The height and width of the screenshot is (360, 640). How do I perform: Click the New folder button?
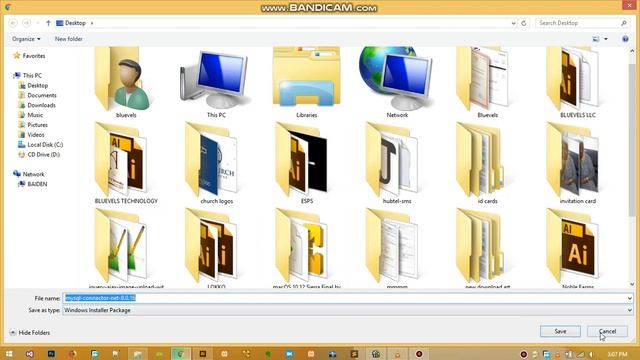coord(69,39)
